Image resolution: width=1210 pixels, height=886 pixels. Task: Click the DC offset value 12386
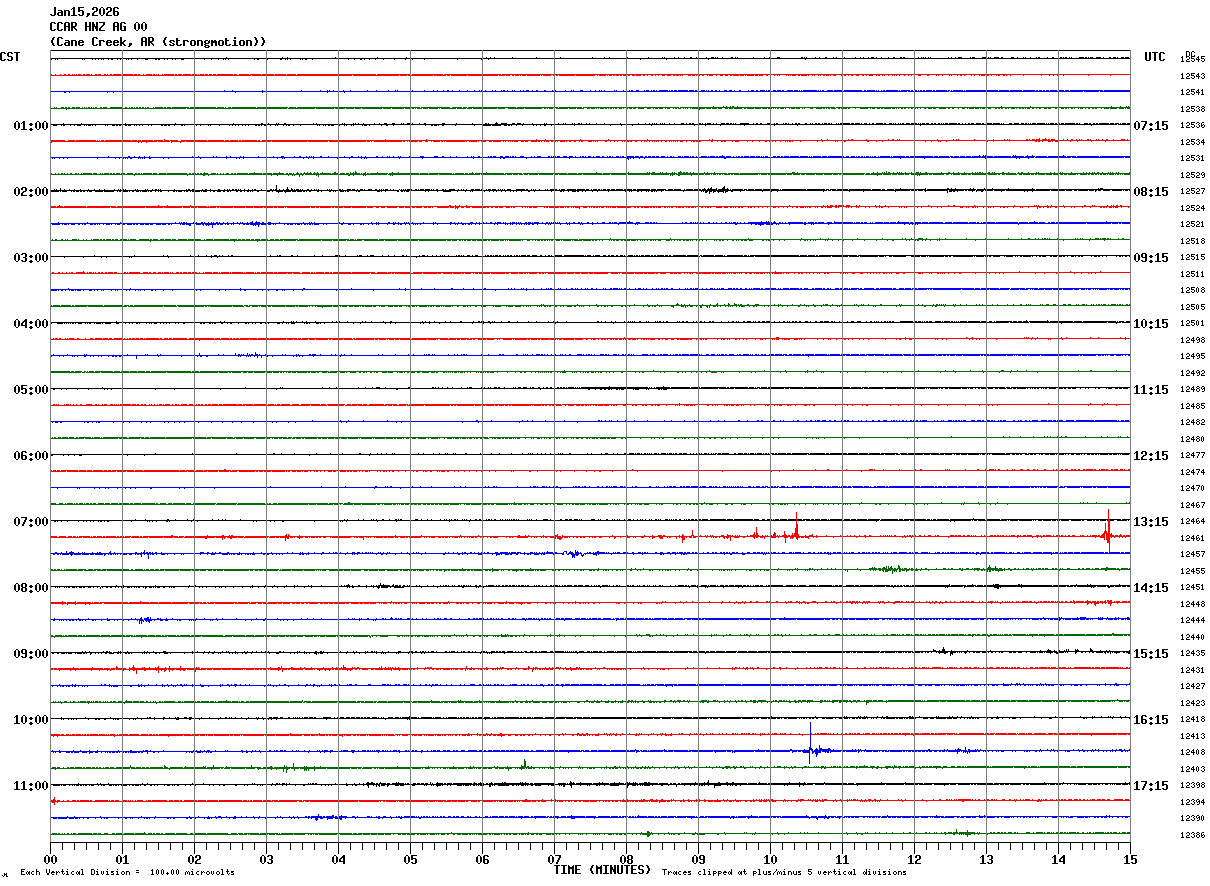(1192, 836)
